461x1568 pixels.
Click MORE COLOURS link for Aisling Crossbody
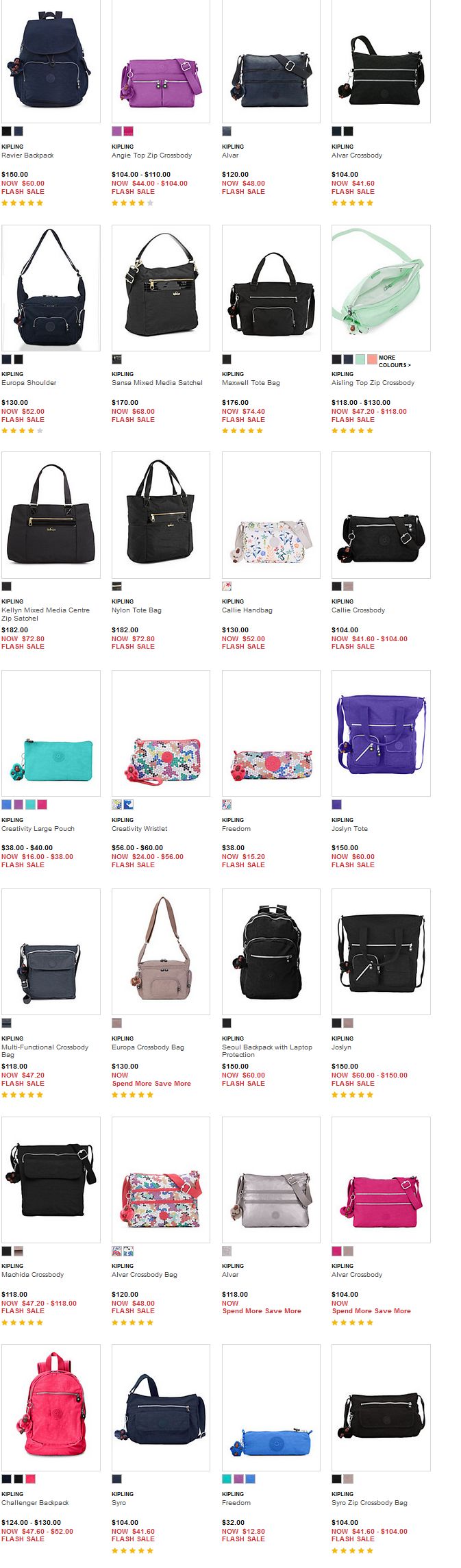[395, 362]
